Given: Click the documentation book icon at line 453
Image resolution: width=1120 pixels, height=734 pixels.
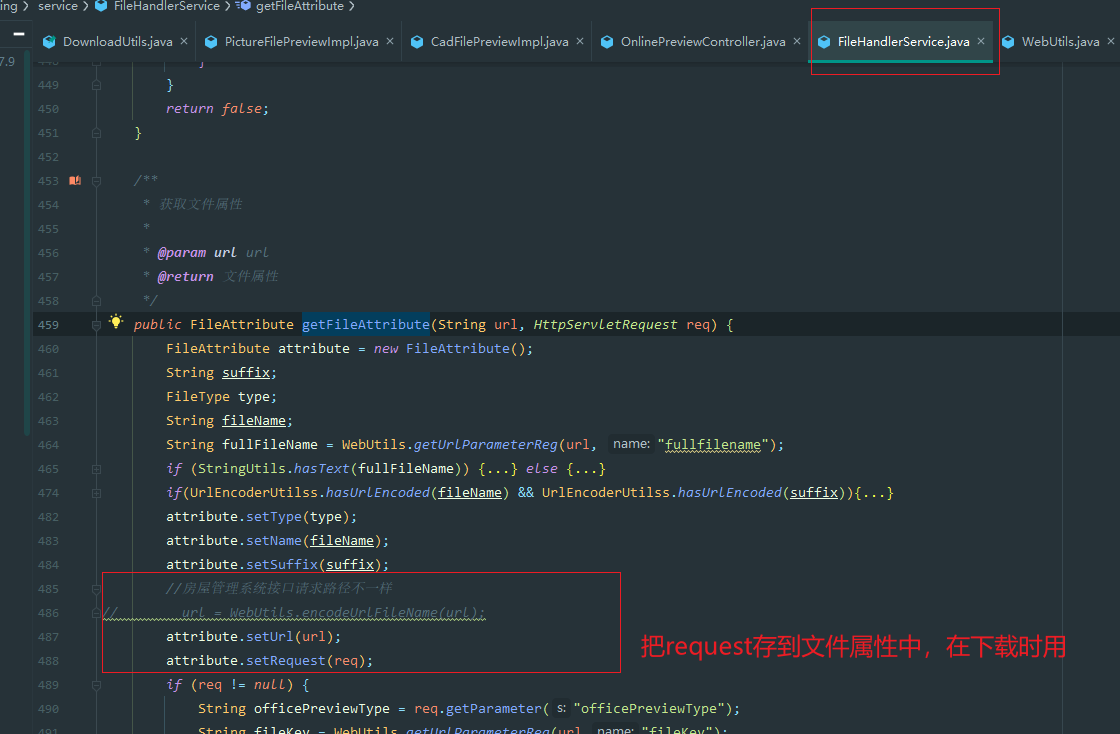Looking at the screenshot, I should (74, 181).
